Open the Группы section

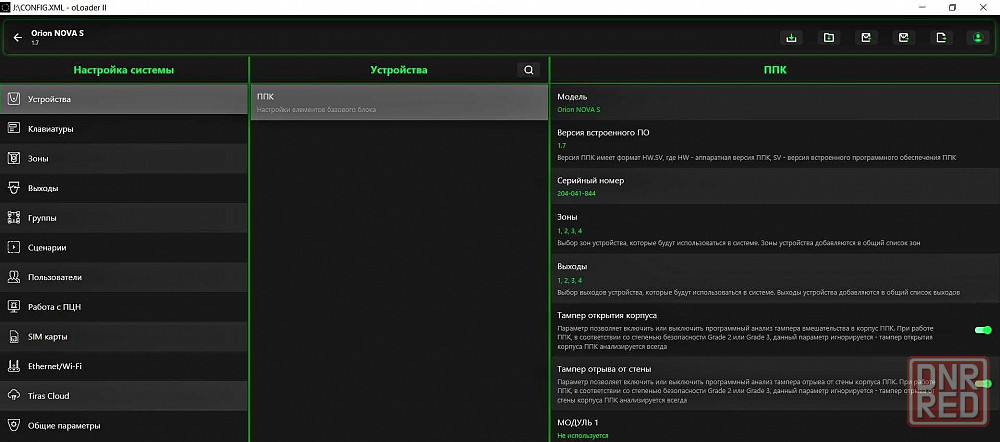[124, 217]
